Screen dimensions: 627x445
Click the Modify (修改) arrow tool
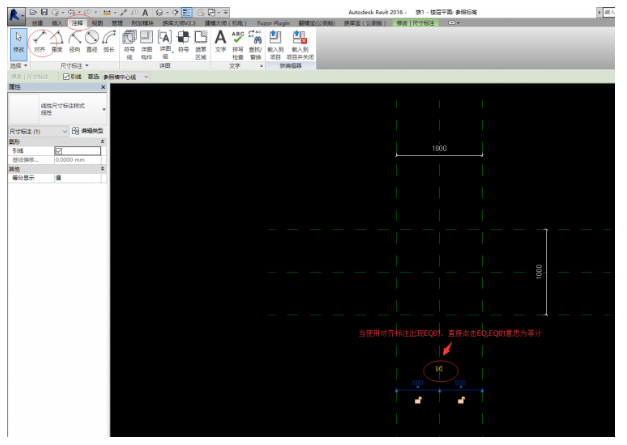click(17, 41)
